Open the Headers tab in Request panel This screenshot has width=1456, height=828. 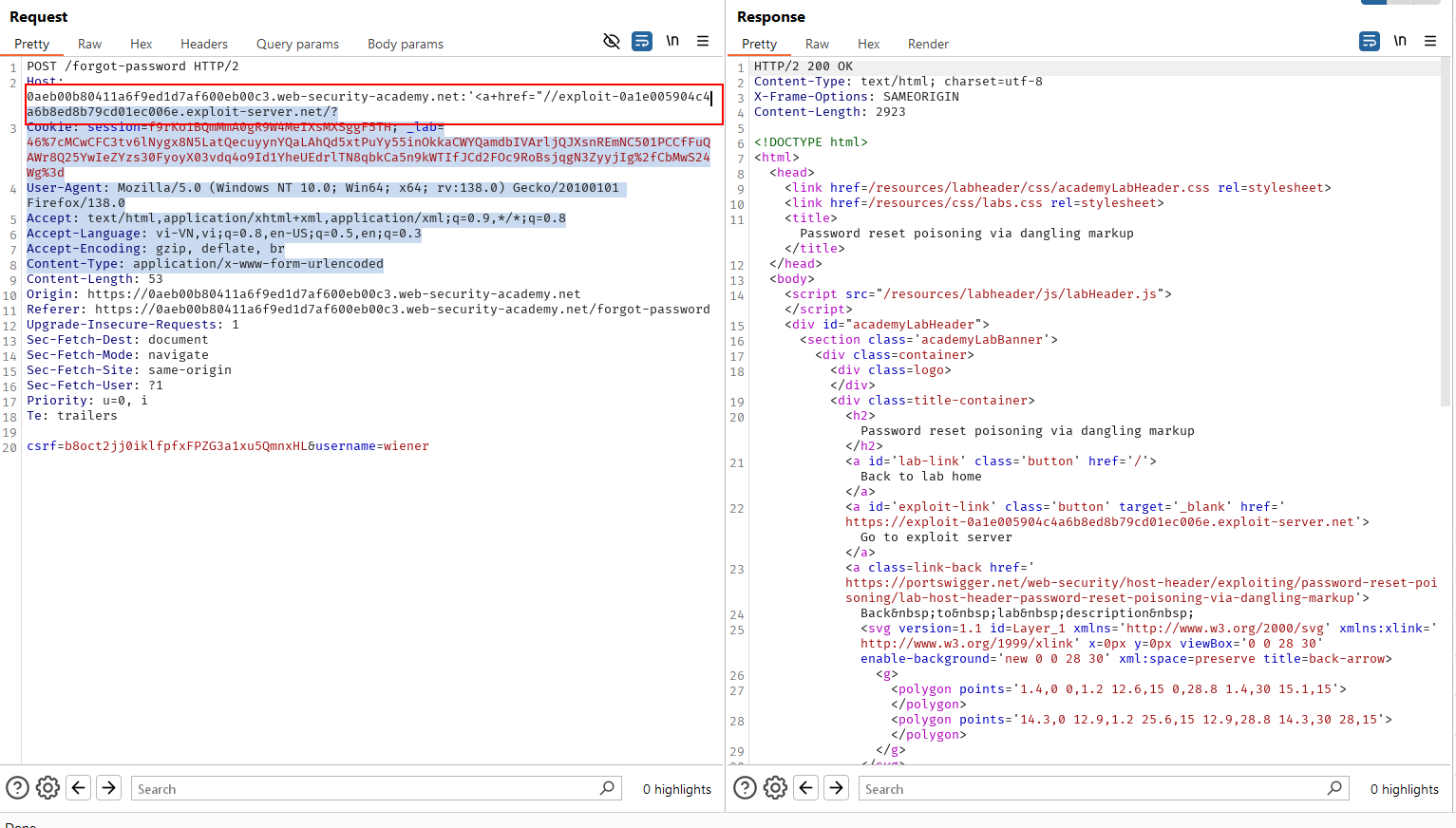point(204,44)
